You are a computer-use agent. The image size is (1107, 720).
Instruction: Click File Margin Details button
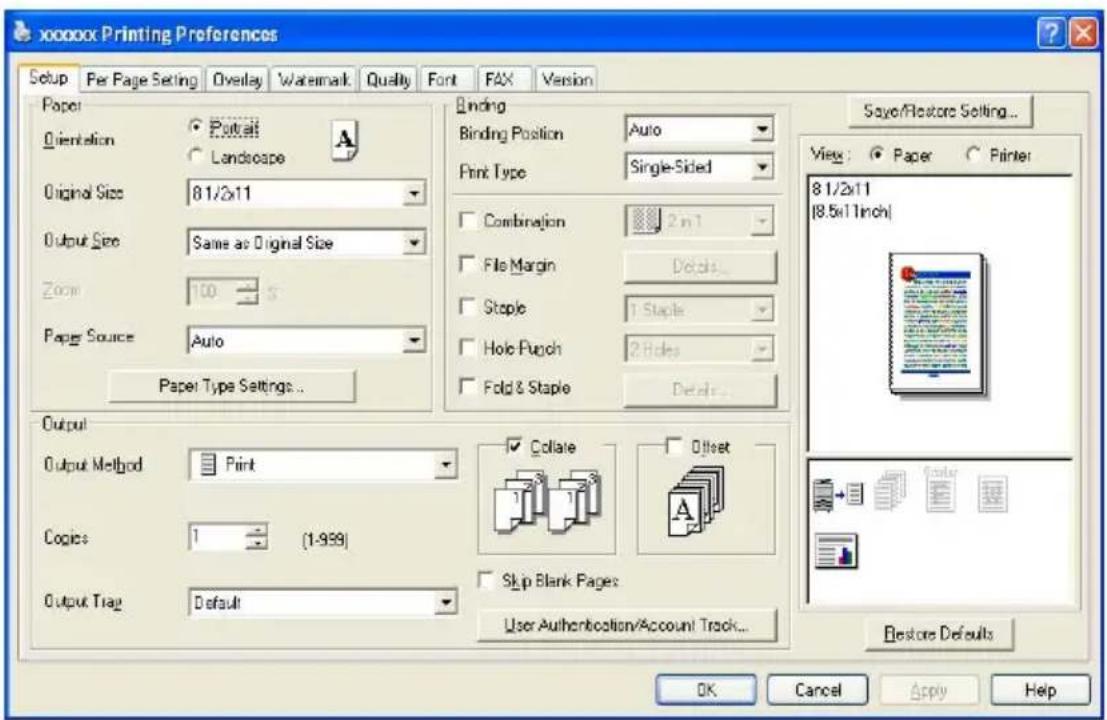(700, 266)
